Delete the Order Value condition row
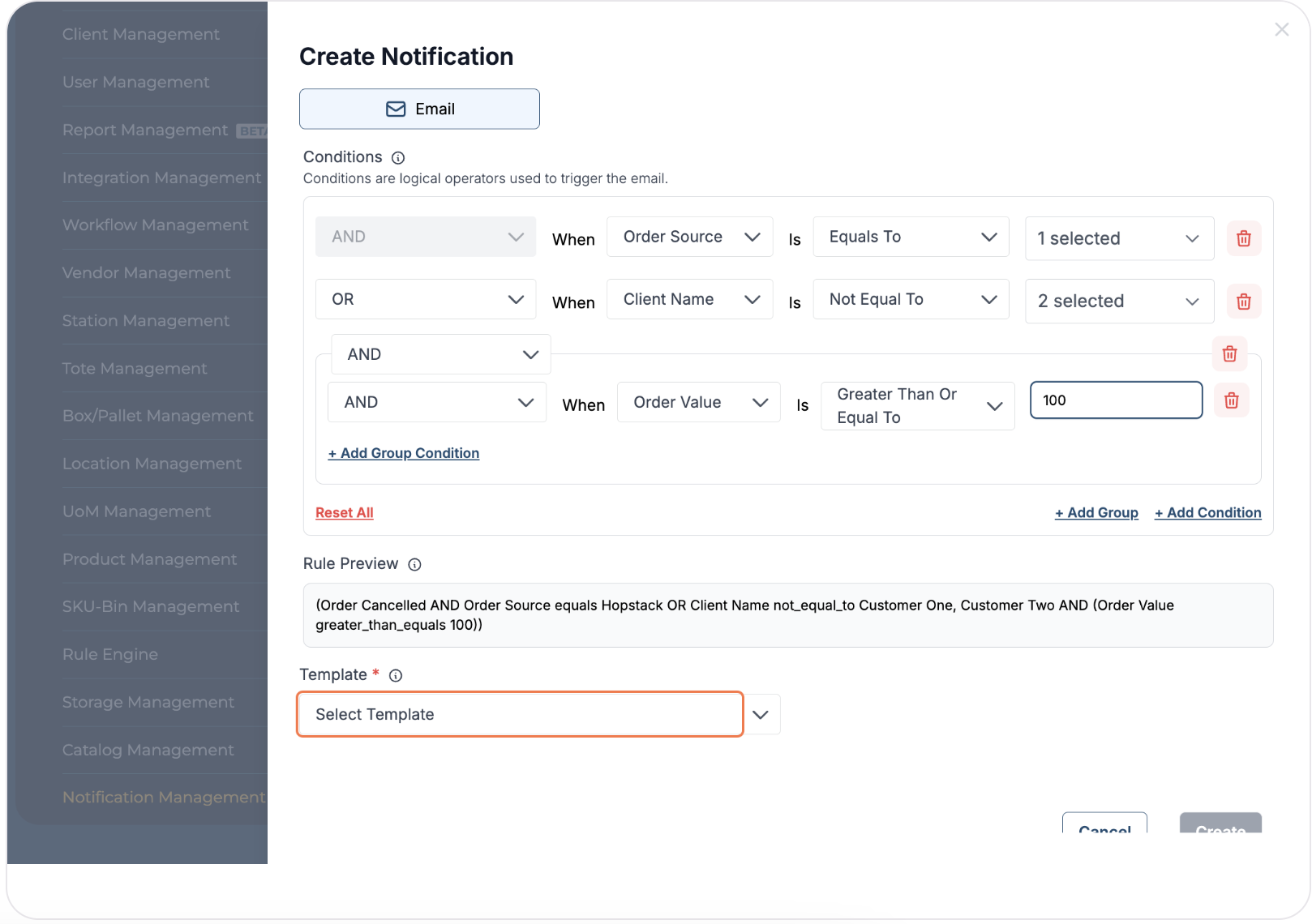The height and width of the screenshot is (924, 1312). pyautogui.click(x=1231, y=400)
